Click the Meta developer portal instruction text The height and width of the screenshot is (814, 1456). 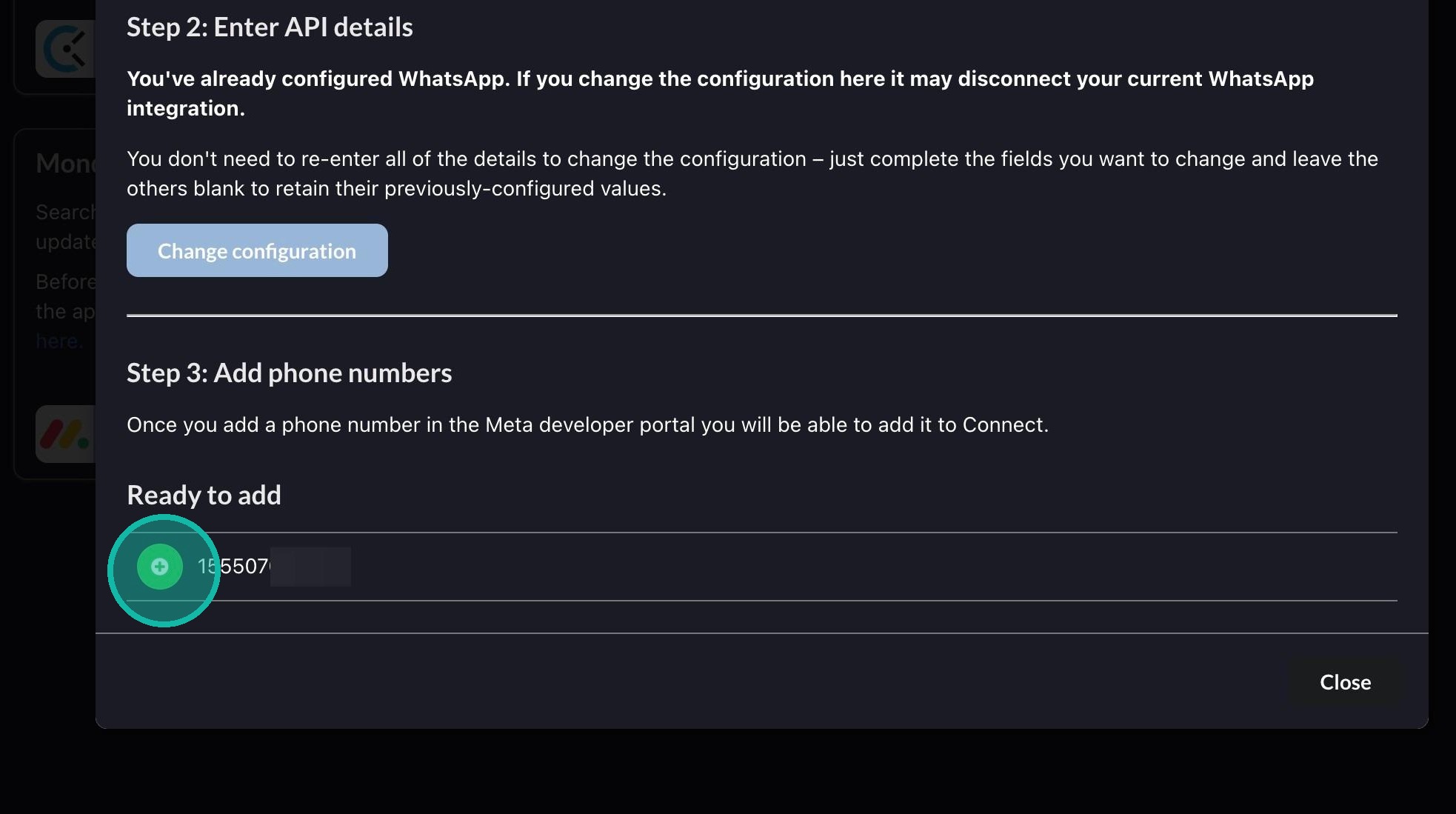[x=587, y=425]
